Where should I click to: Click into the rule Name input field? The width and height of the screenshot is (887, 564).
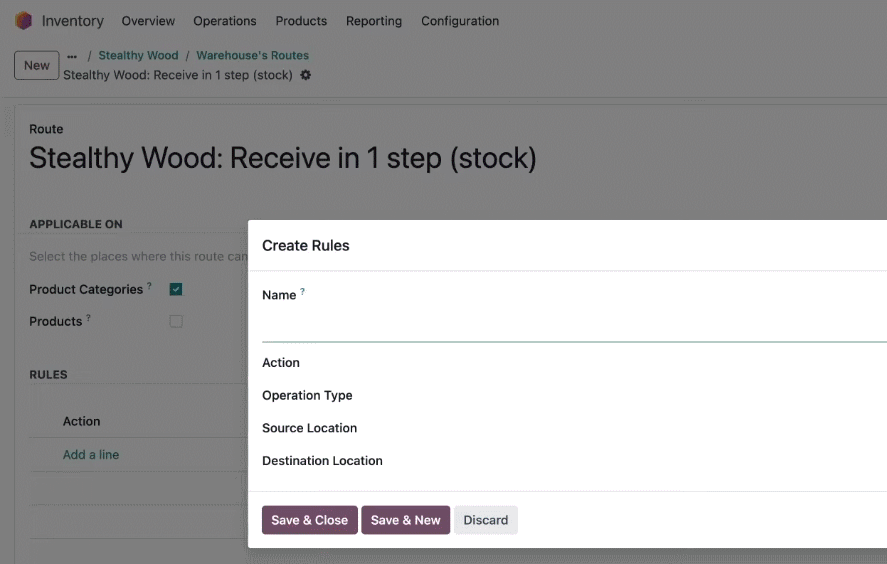coord(574,325)
